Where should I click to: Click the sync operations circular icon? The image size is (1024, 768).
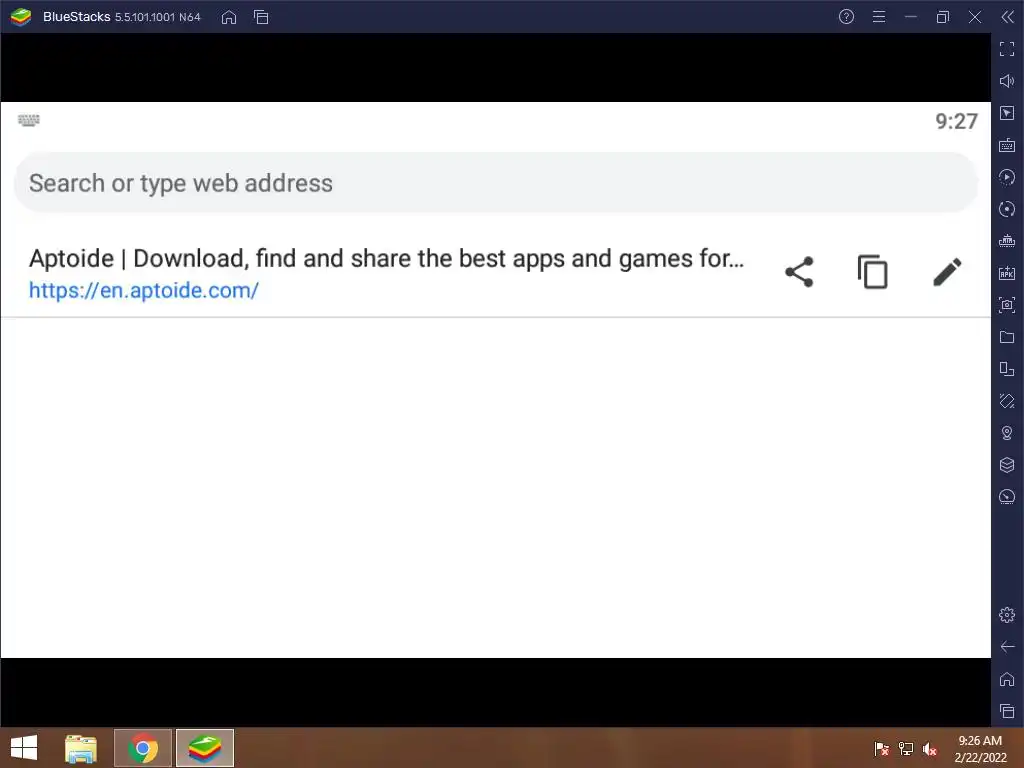(1007, 209)
